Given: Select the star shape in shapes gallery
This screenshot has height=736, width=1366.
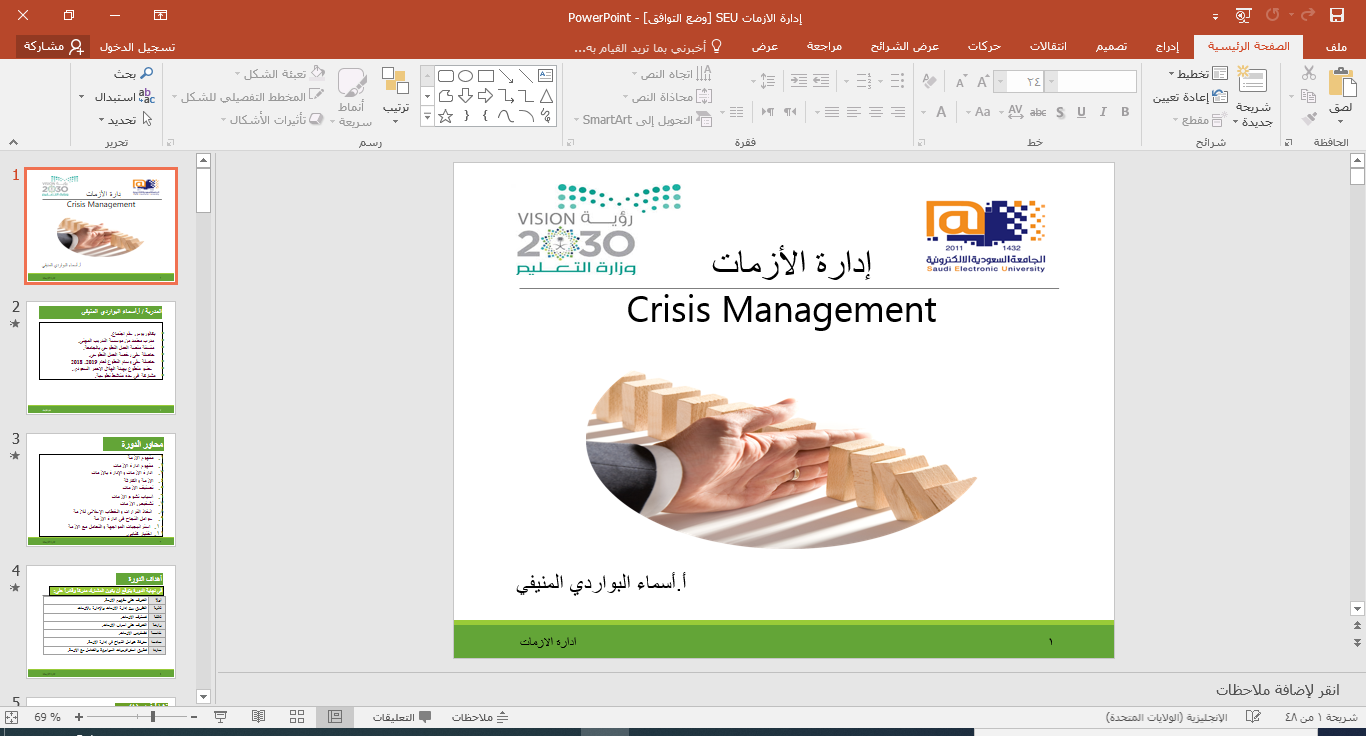Looking at the screenshot, I should tap(446, 116).
